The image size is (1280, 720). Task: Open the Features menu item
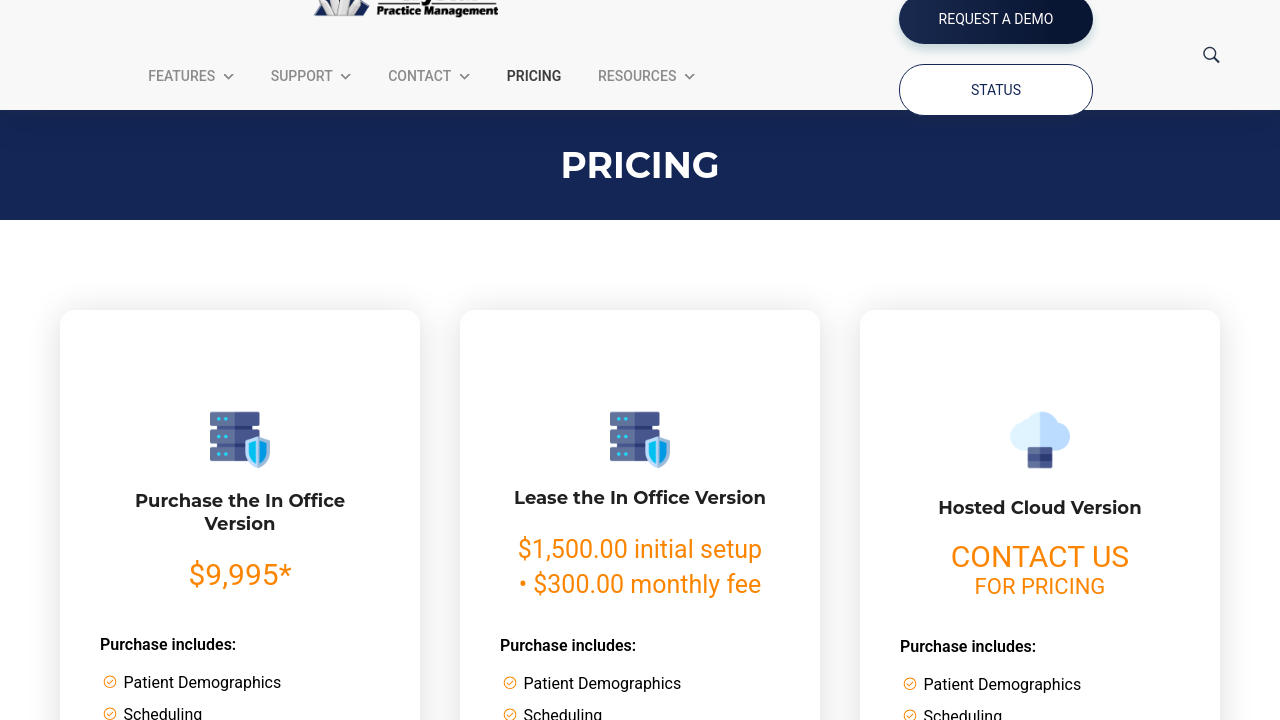point(182,76)
